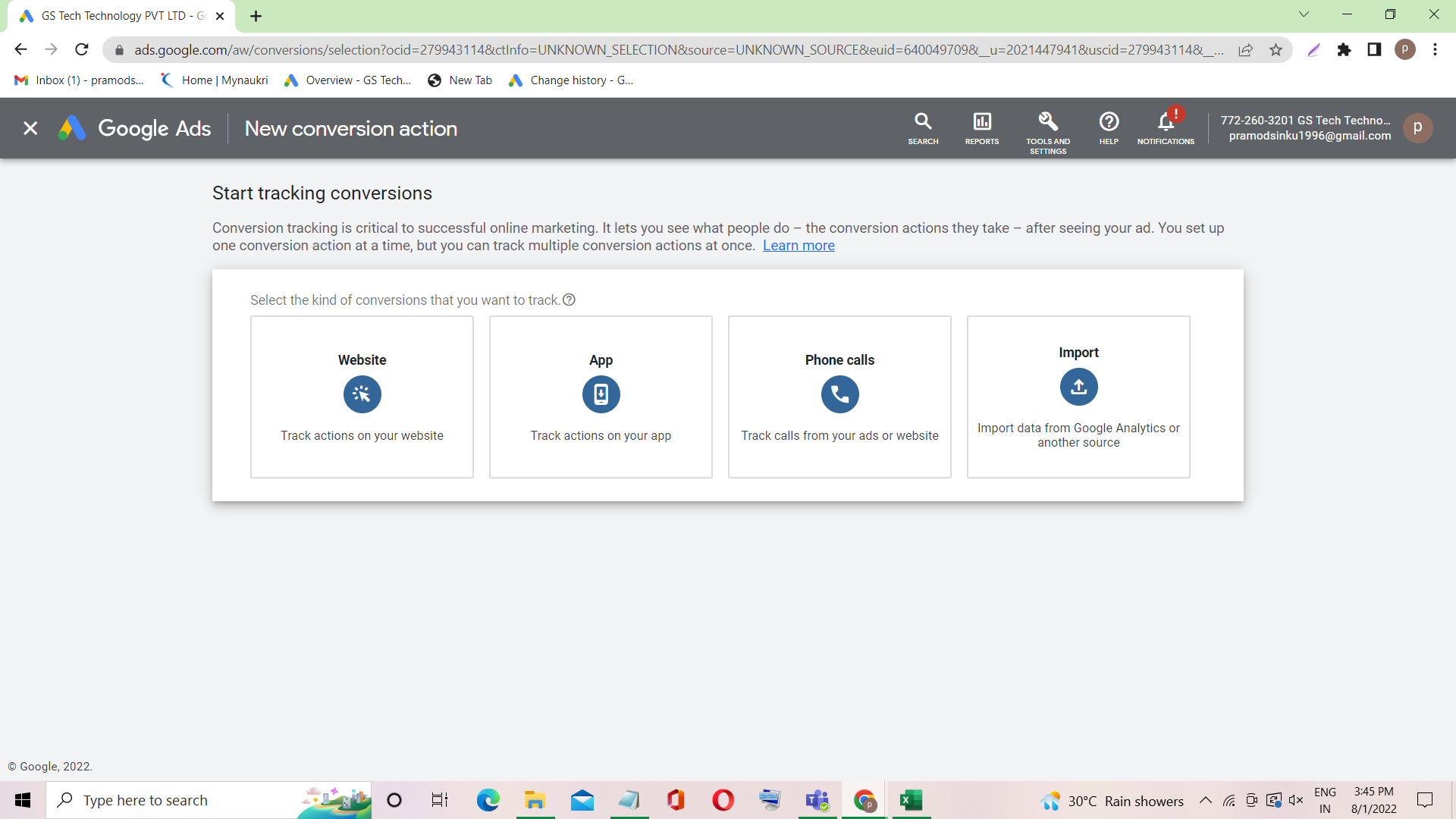The height and width of the screenshot is (819, 1456).
Task: Open the account profile avatar menu
Action: point(1417,127)
